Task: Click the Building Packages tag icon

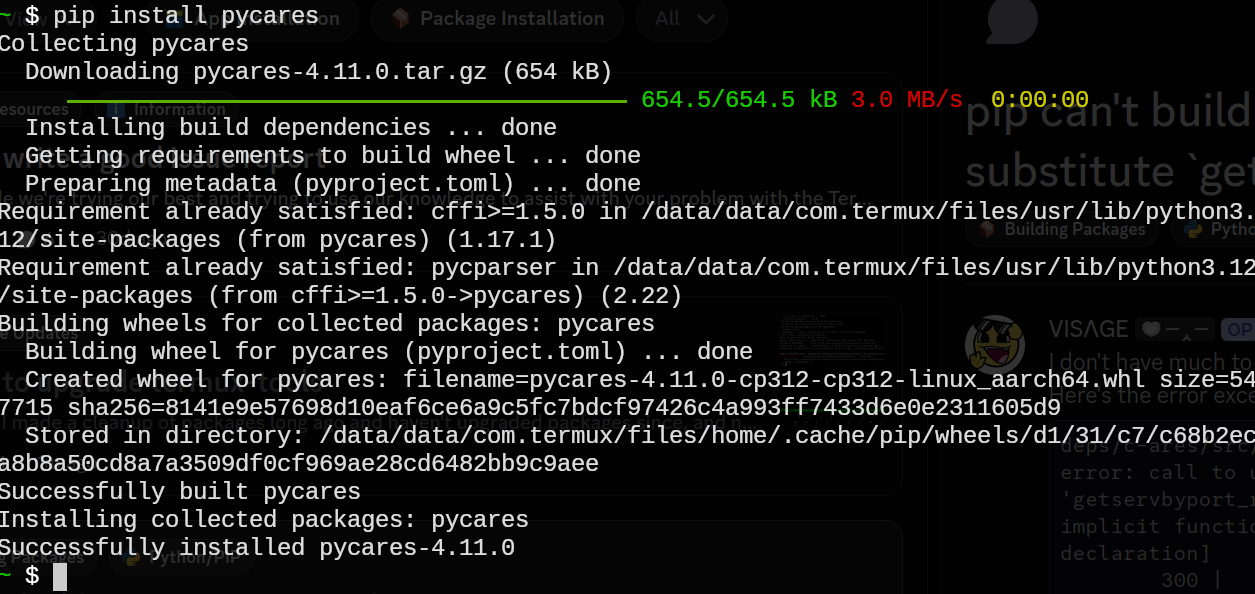Action: pos(988,229)
